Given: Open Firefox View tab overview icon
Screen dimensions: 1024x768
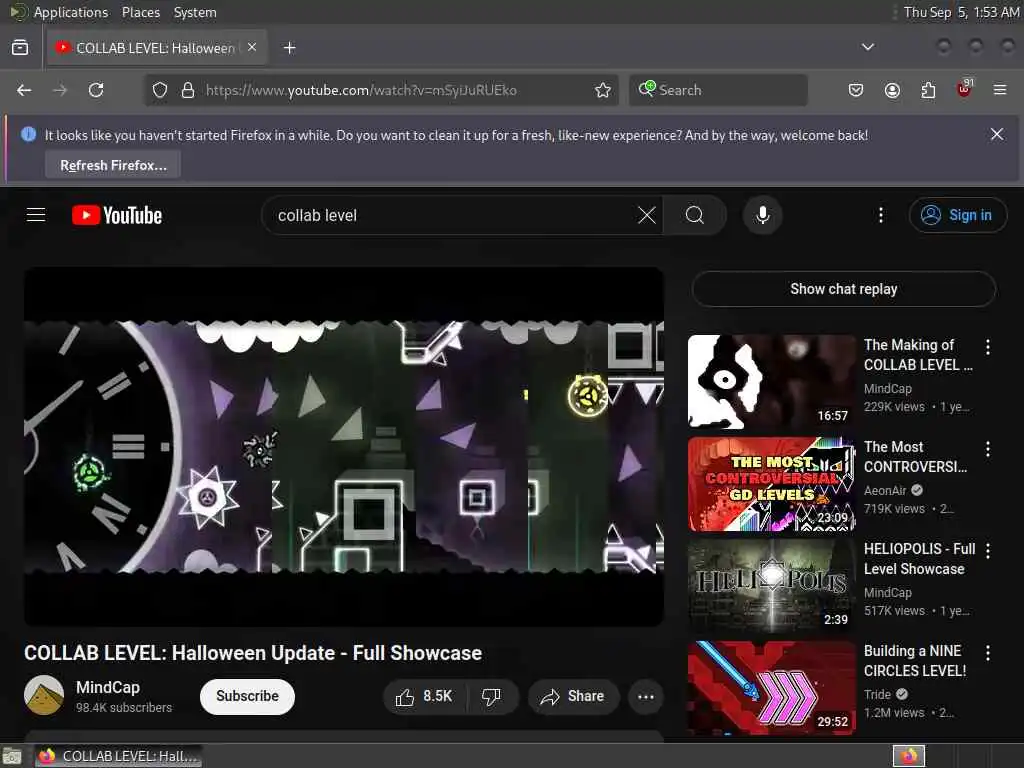Looking at the screenshot, I should (20, 48).
